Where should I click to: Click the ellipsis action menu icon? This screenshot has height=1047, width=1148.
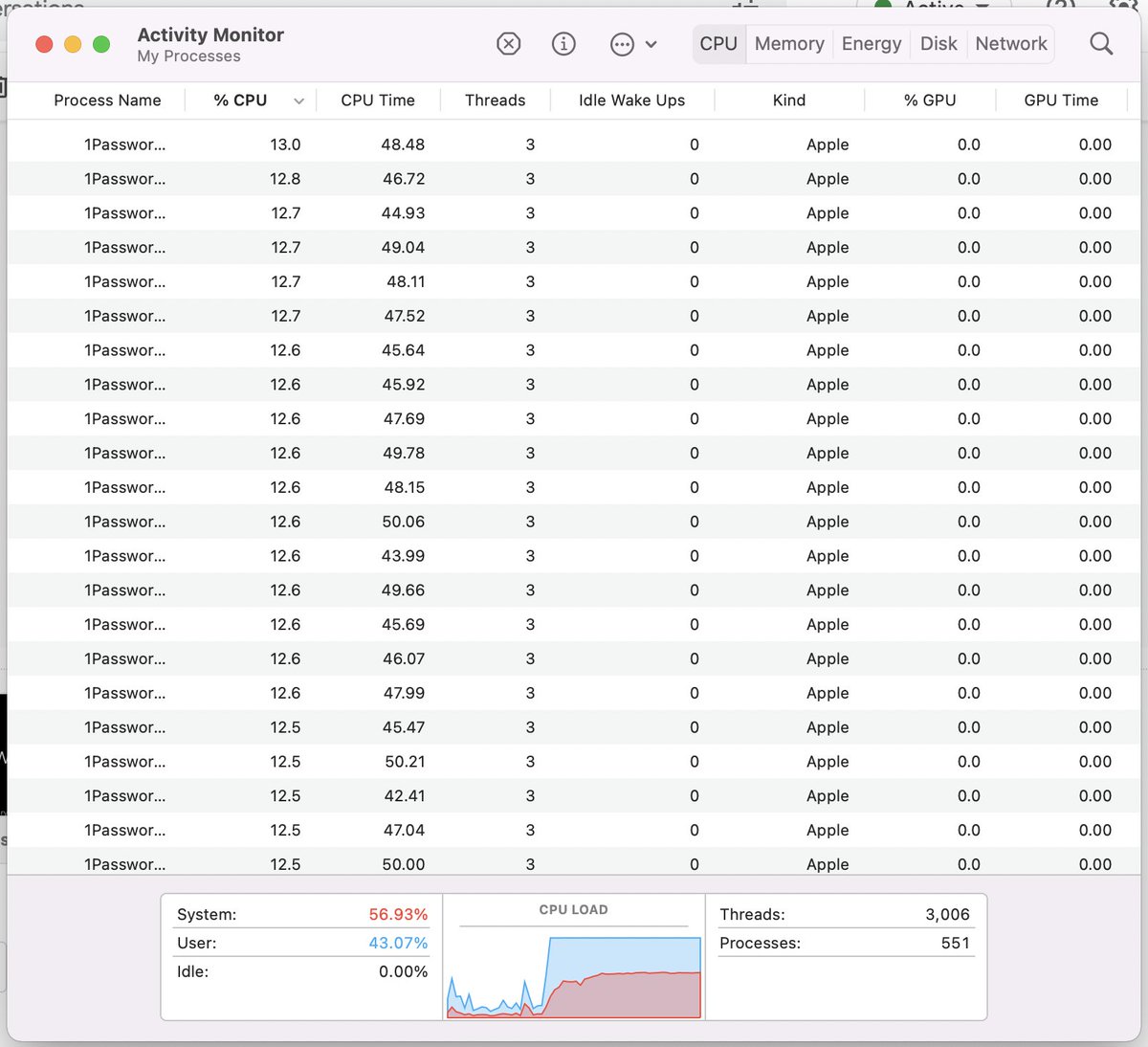pyautogui.click(x=622, y=44)
